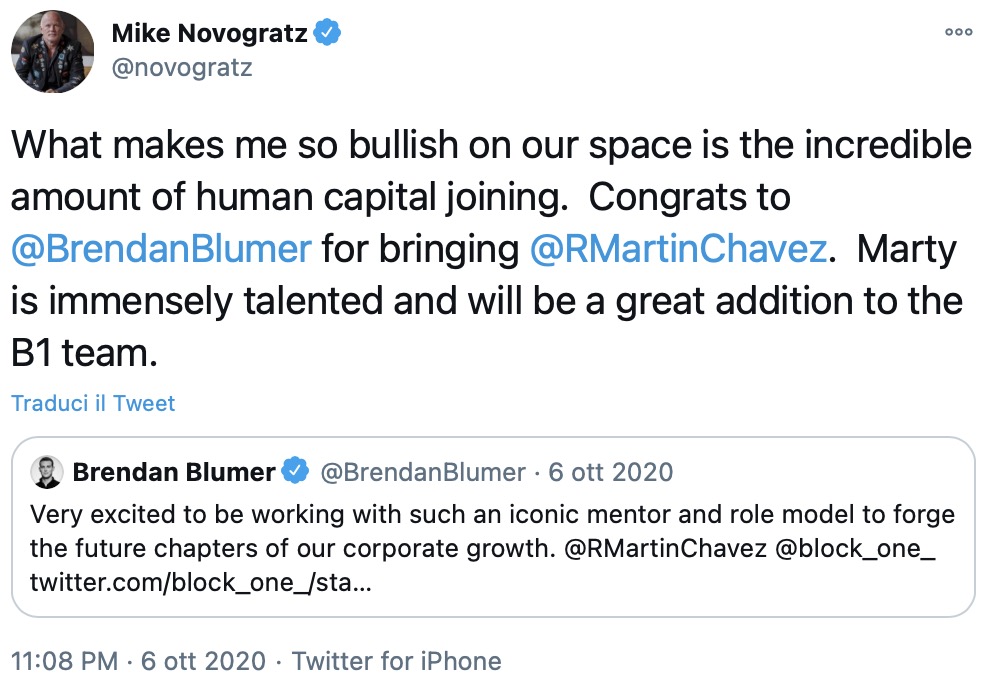Screen dimensions: 988x692
Task: Click the grey @BrendanBlumer handle in the quoted tweet
Action: pos(422,472)
